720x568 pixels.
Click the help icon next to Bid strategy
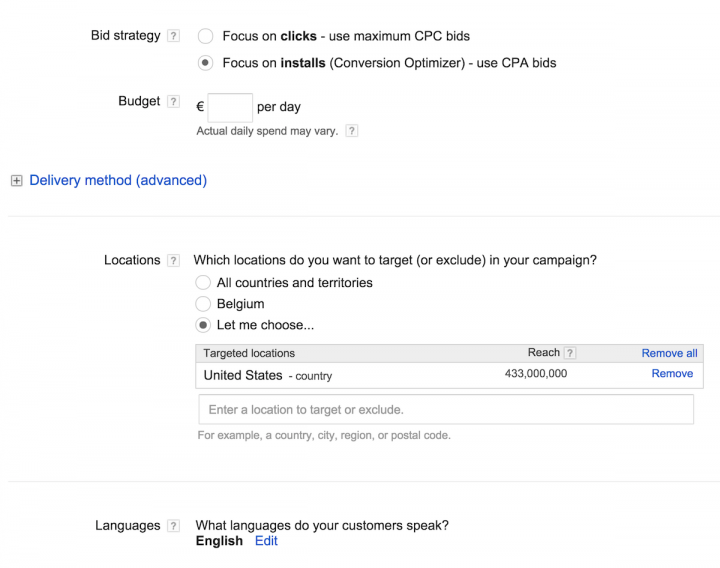[x=174, y=36]
